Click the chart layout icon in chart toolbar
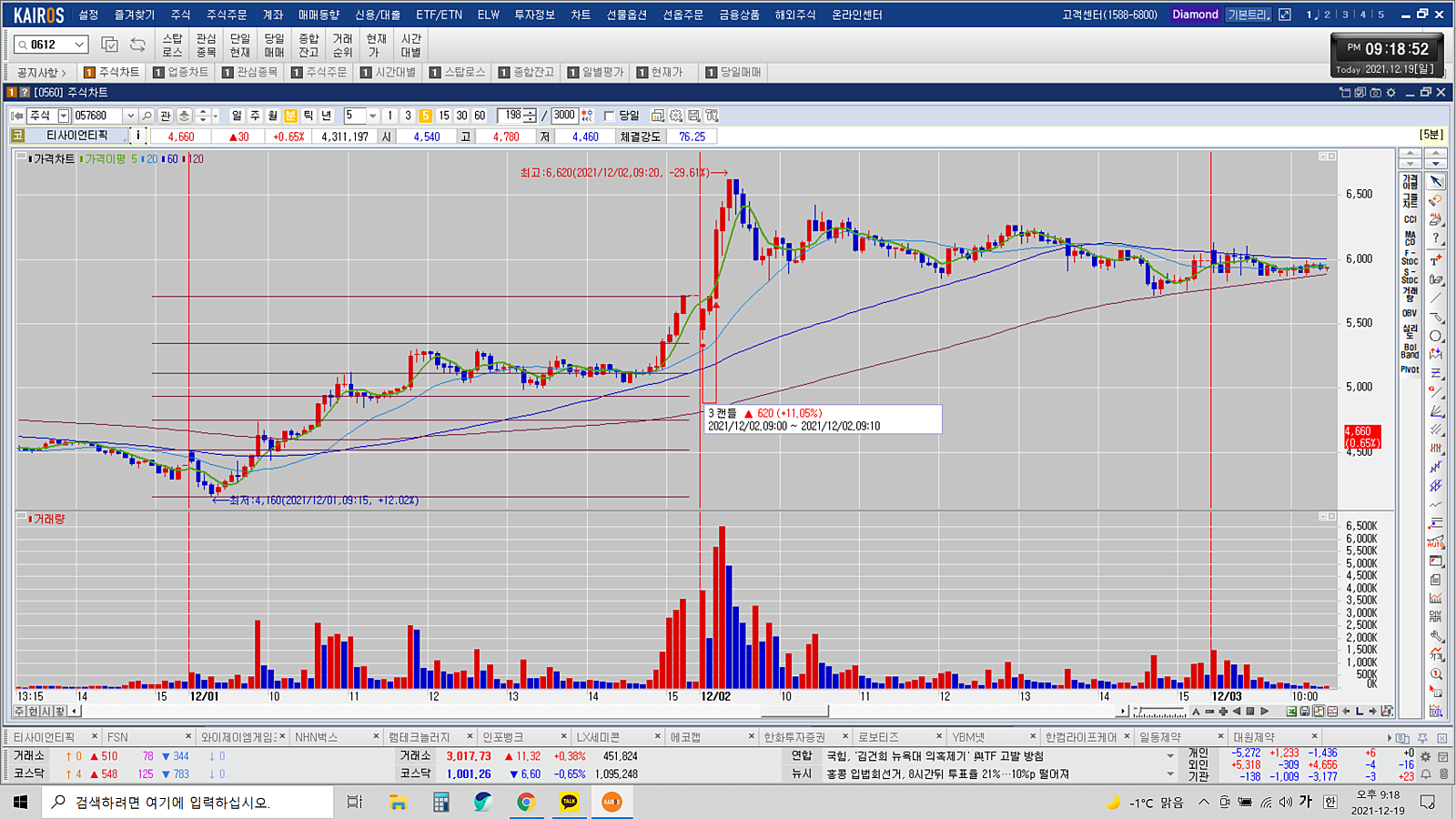The image size is (1456, 819). [x=657, y=116]
